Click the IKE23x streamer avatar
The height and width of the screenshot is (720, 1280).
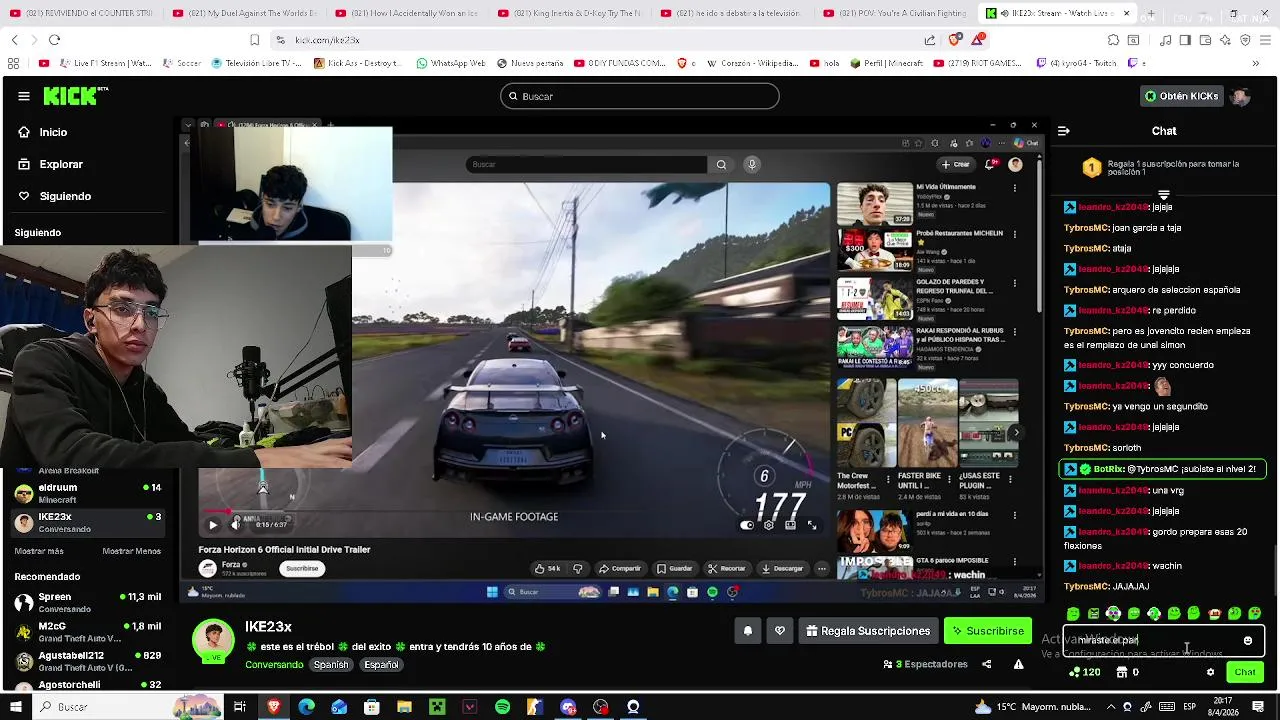(x=213, y=640)
